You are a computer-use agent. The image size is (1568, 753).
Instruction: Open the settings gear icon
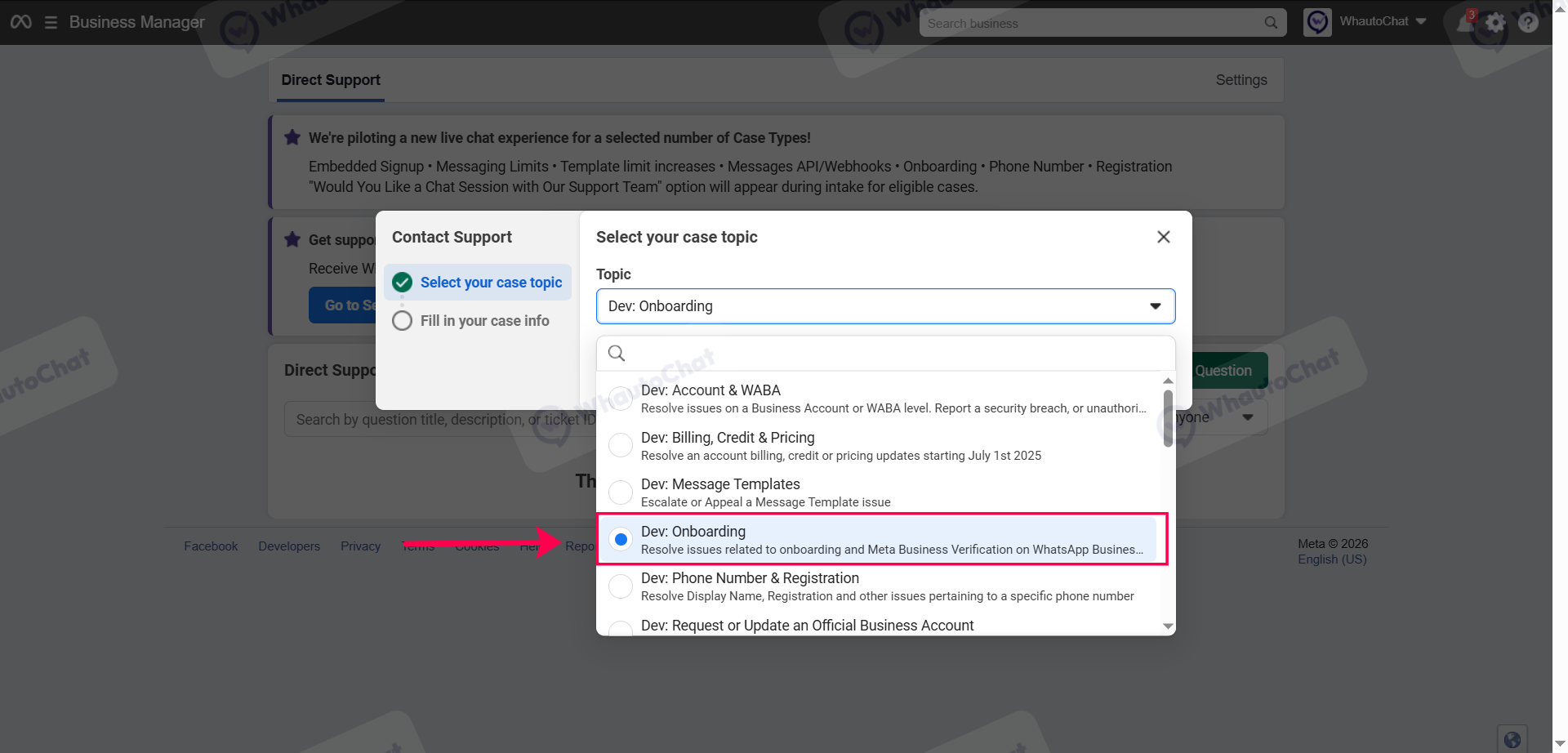click(x=1495, y=22)
